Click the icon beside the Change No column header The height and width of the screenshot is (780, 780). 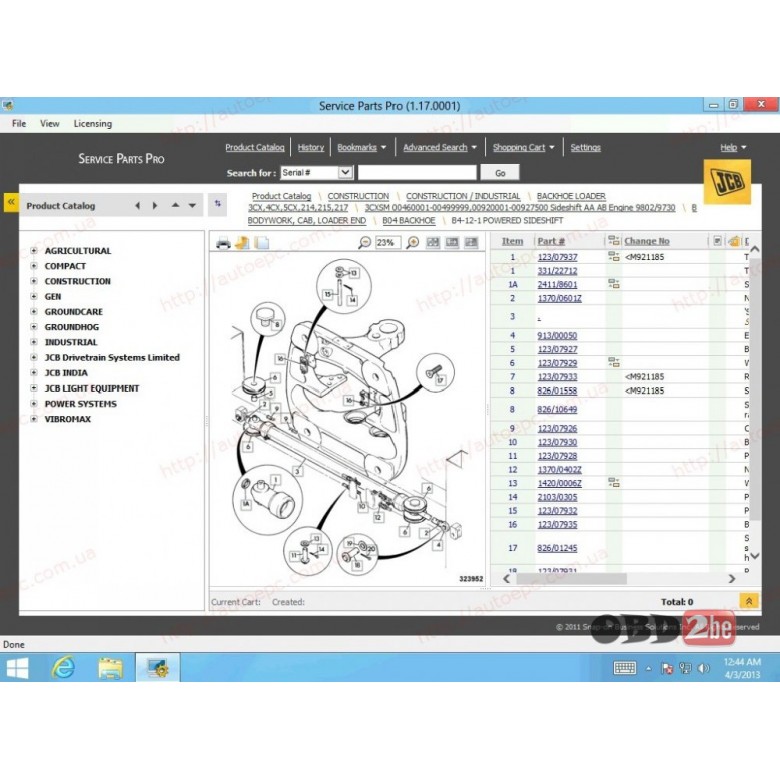[x=614, y=241]
